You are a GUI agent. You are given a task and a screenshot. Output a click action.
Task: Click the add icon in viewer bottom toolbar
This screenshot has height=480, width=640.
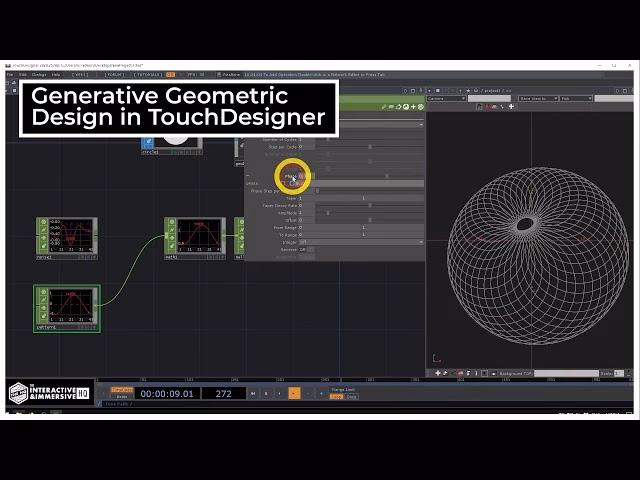439,373
